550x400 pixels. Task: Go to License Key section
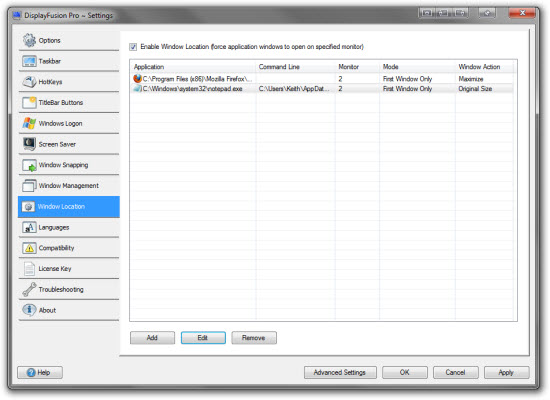(69, 269)
